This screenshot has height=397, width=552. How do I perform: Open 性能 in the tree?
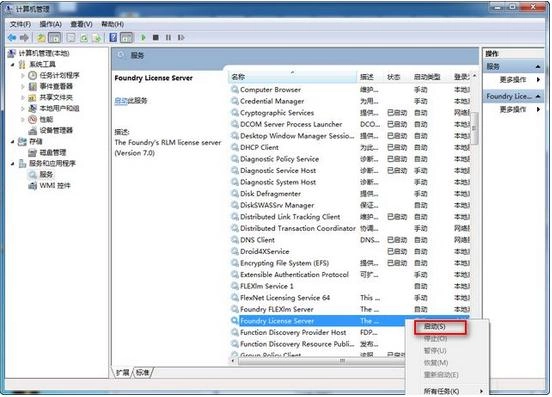[x=46, y=120]
